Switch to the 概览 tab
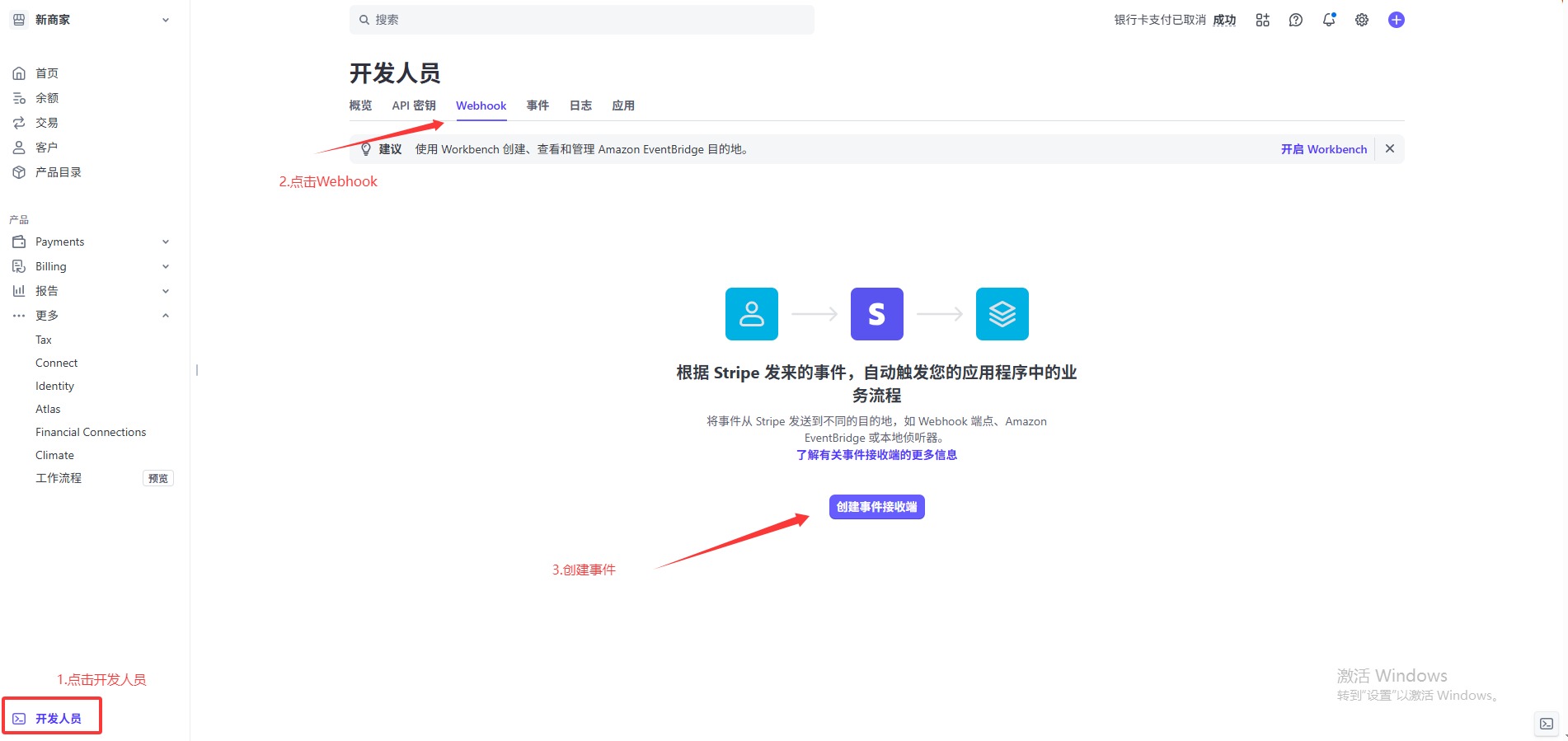 click(x=360, y=106)
